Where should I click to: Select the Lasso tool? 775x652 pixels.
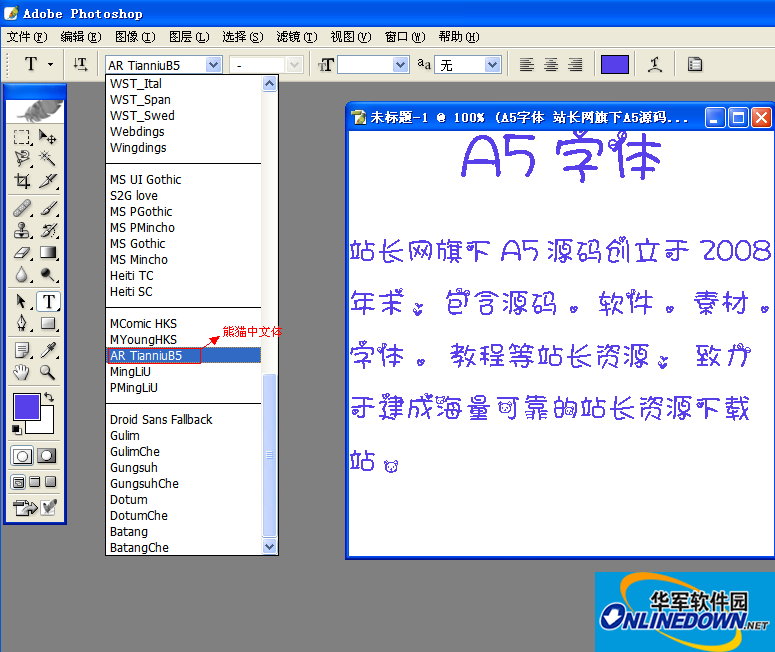pos(22,159)
